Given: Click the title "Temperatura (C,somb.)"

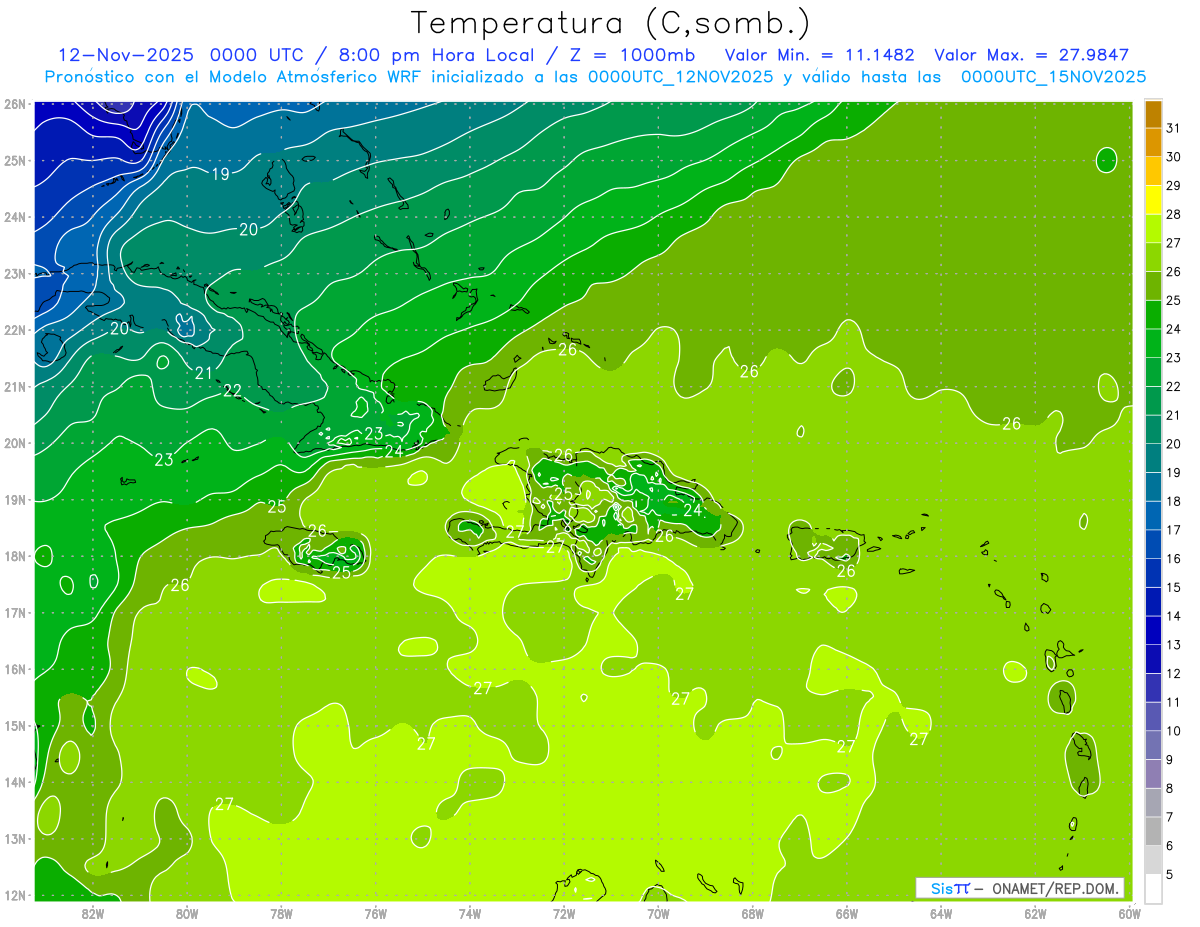Looking at the screenshot, I should click(x=611, y=23).
